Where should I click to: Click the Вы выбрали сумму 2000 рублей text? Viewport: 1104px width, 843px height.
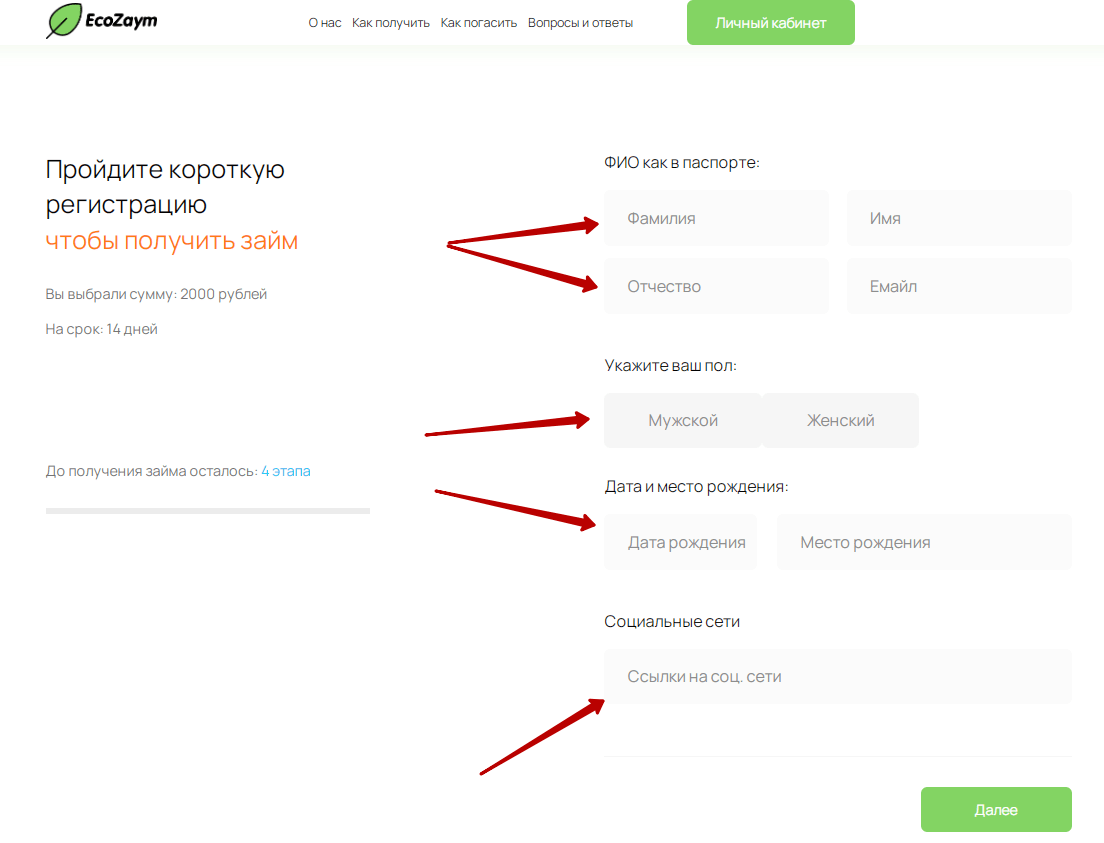click(156, 294)
